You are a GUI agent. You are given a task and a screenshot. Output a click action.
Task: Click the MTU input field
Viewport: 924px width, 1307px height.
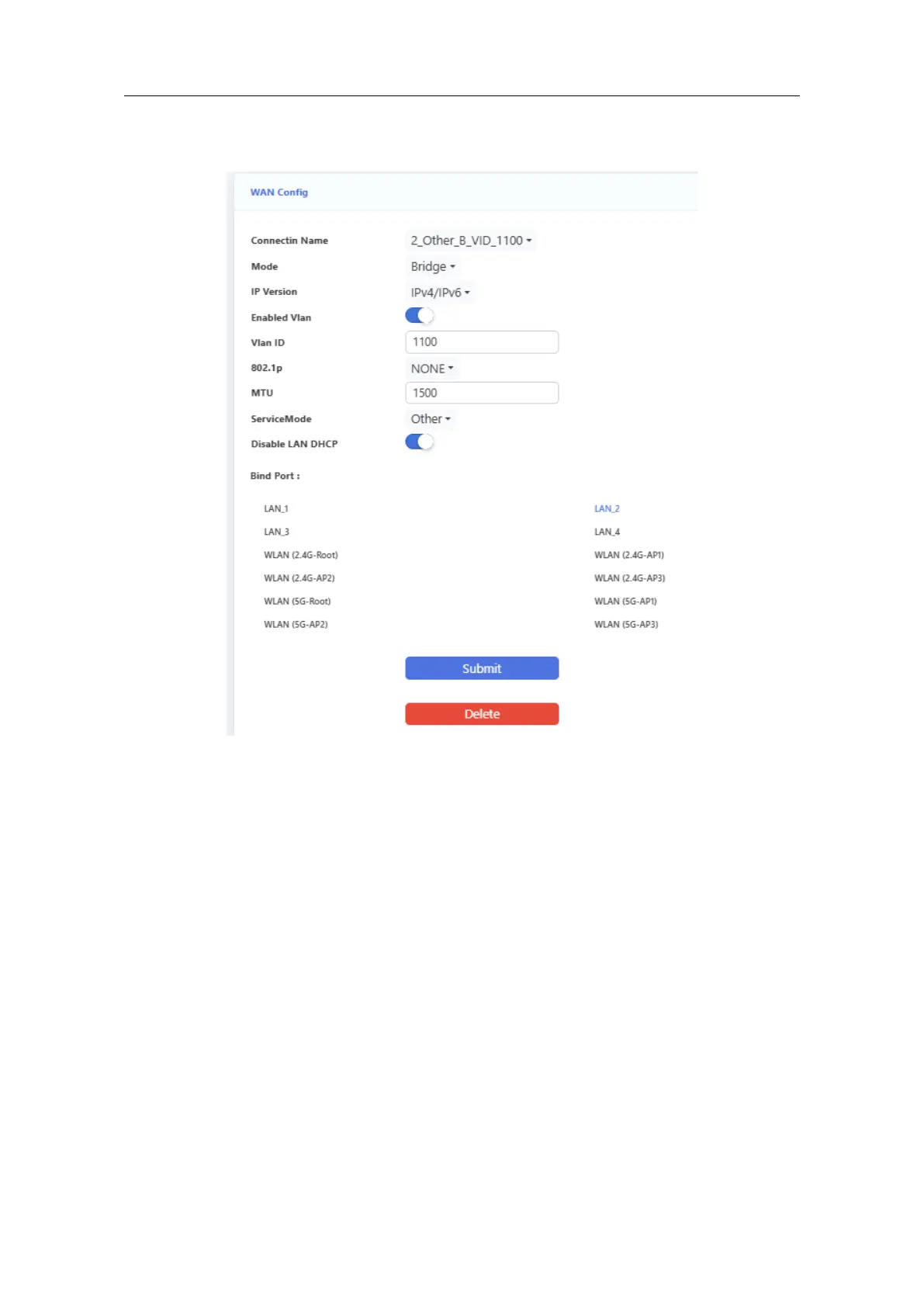coord(481,393)
